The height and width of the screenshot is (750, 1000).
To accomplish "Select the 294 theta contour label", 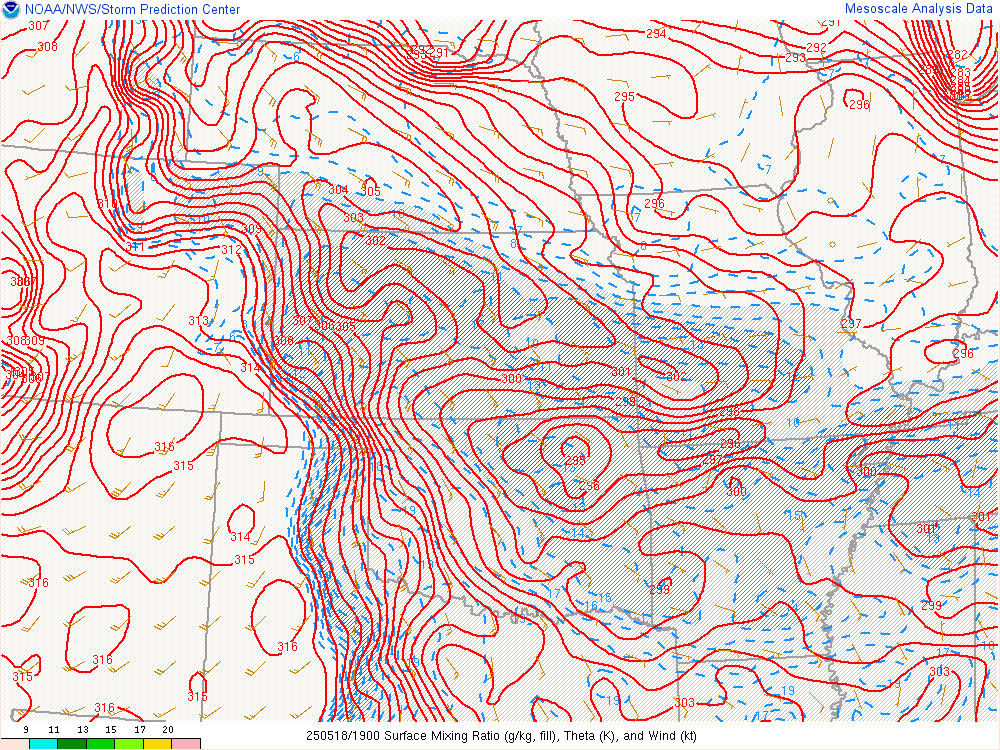I will (656, 34).
